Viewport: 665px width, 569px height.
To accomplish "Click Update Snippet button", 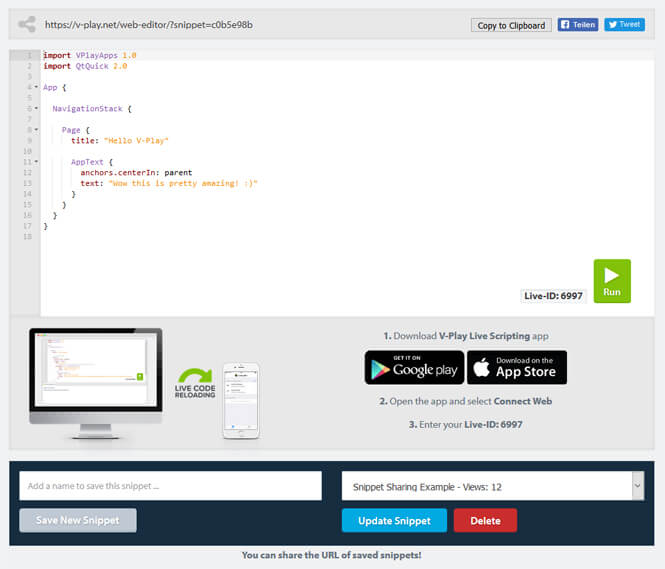I will coord(394,521).
